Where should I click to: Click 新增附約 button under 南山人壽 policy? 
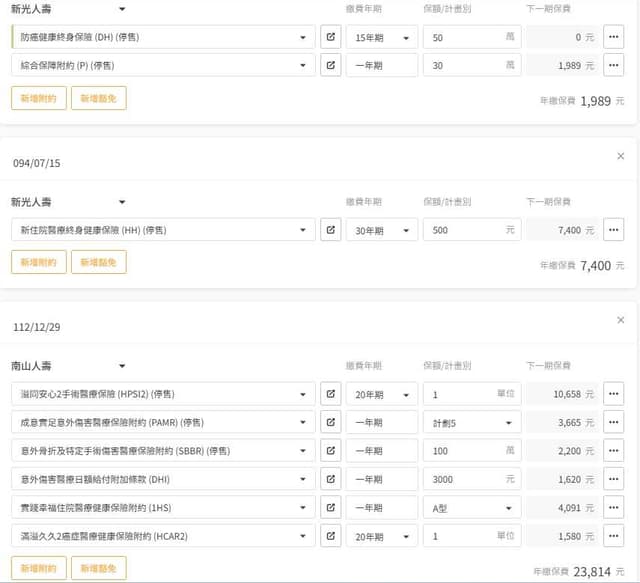(39, 568)
